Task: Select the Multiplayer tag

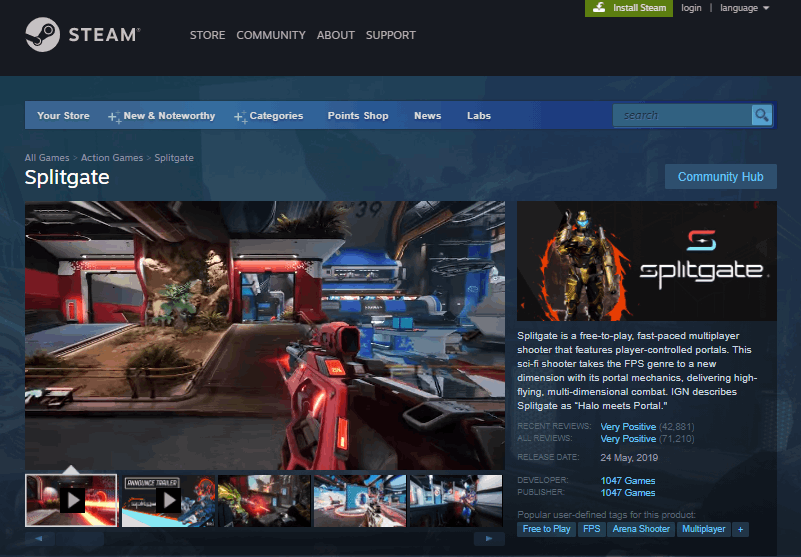Action: pyautogui.click(x=703, y=529)
